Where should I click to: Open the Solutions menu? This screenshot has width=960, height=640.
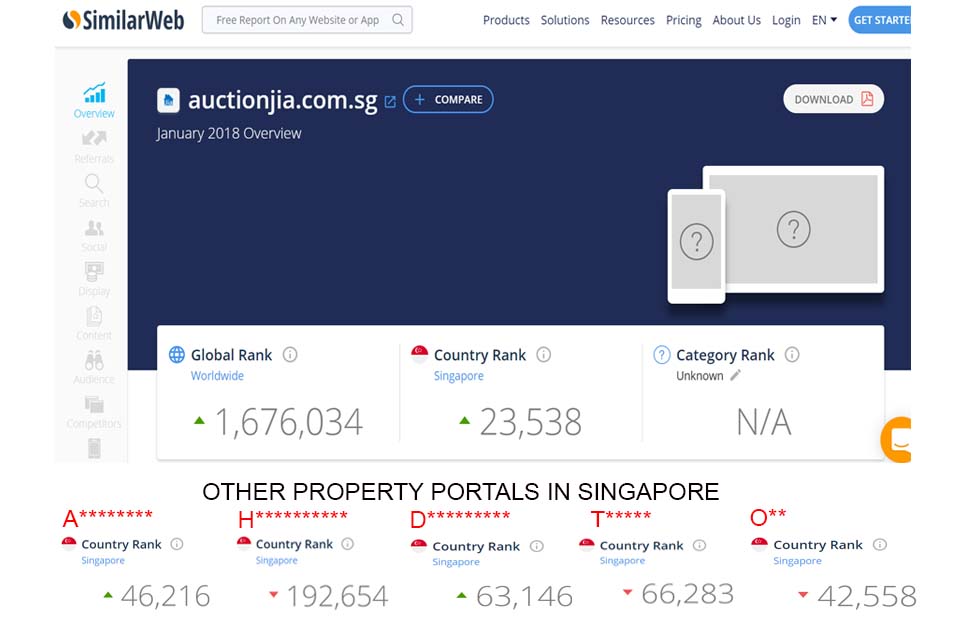pos(564,20)
